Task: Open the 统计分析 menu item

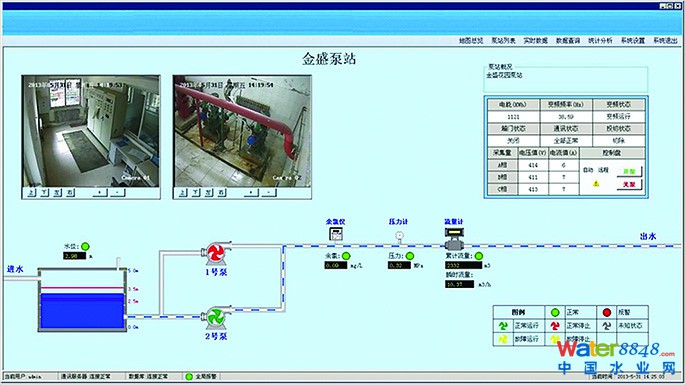Action: tap(600, 41)
